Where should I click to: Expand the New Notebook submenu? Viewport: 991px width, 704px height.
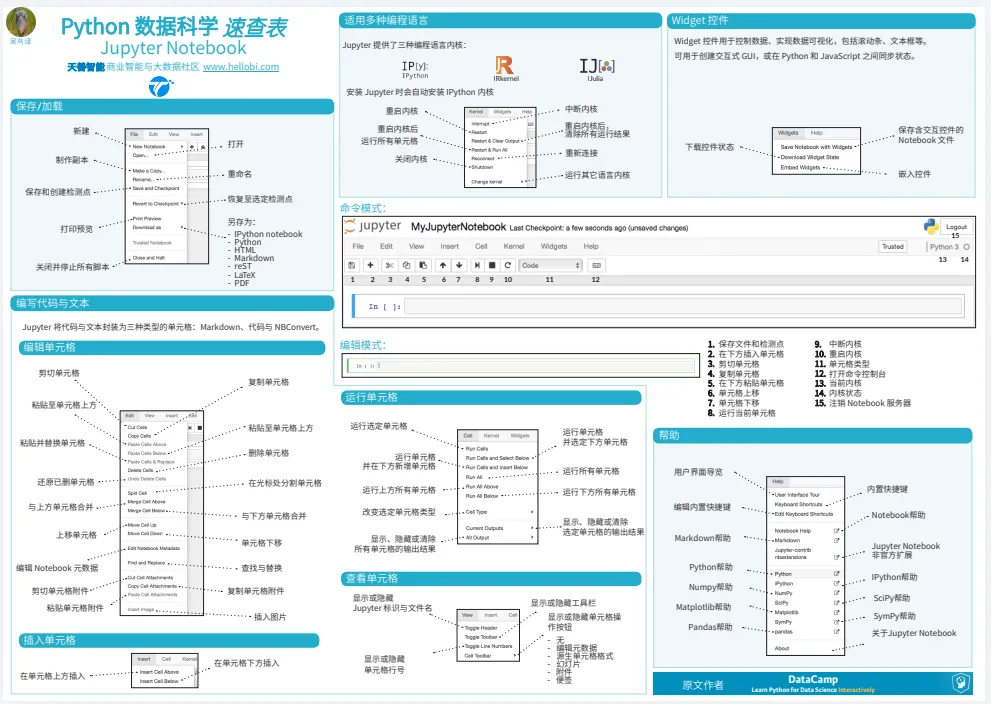tap(183, 147)
